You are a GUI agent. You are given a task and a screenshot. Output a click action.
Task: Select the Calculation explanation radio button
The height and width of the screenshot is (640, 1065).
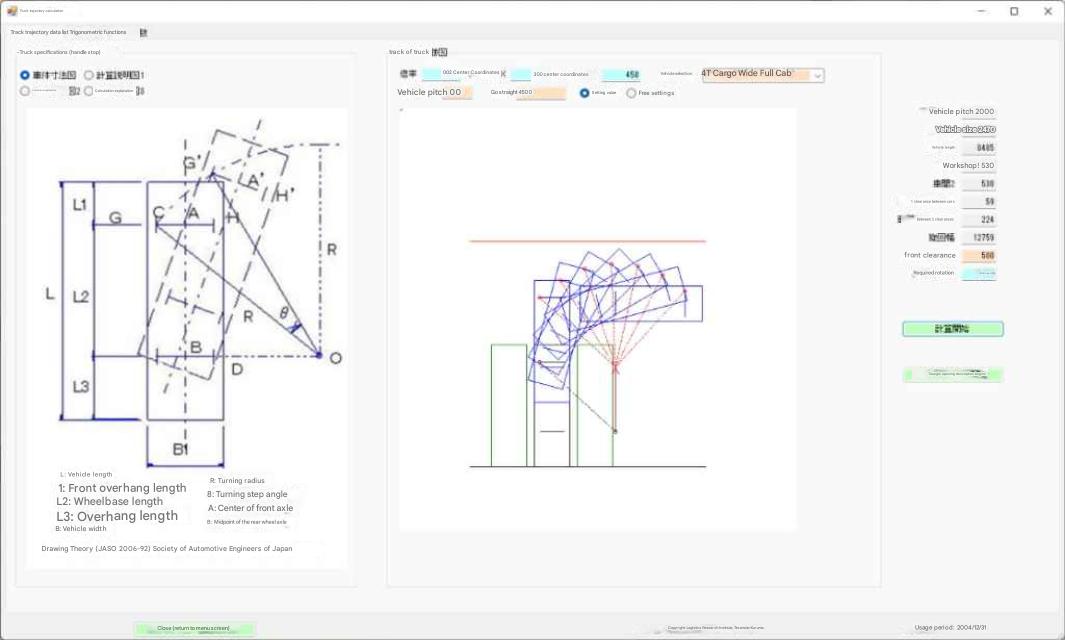click(x=89, y=91)
